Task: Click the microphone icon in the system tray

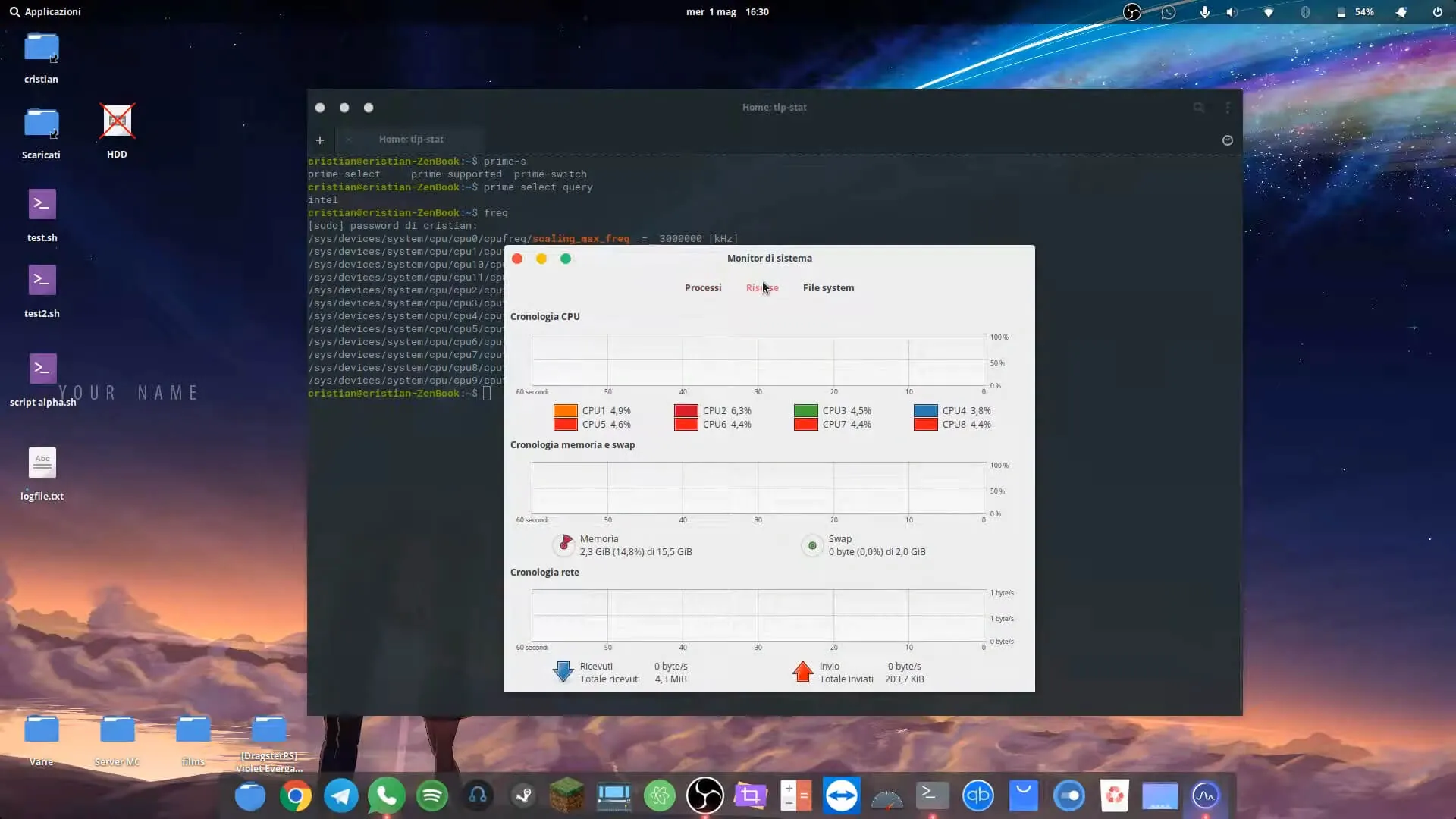Action: pos(1204,12)
